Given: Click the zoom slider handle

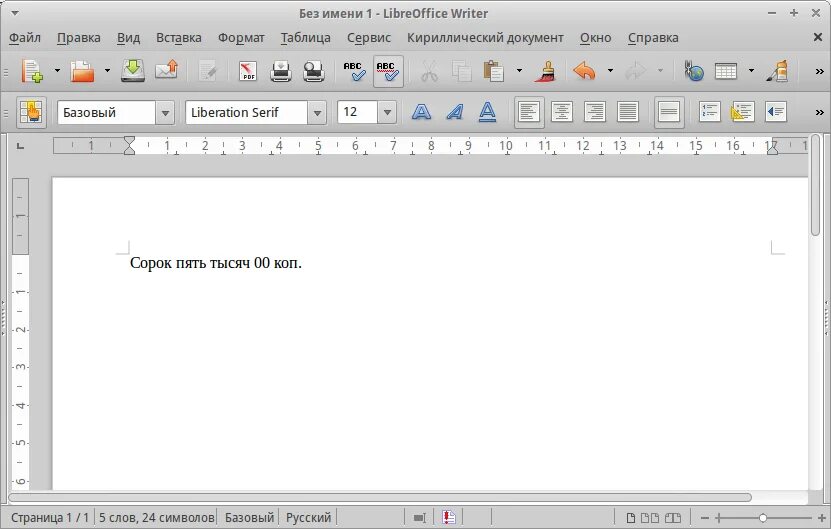Looking at the screenshot, I should [x=763, y=518].
